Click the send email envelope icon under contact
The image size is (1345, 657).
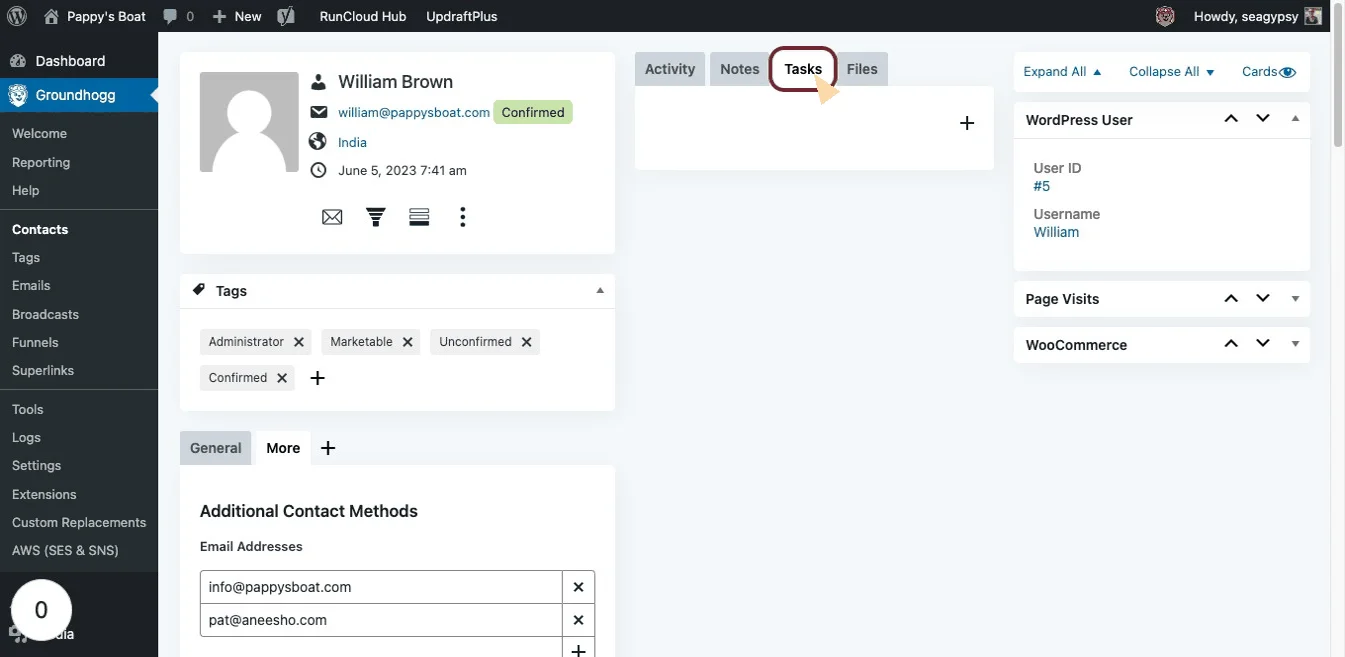[332, 217]
